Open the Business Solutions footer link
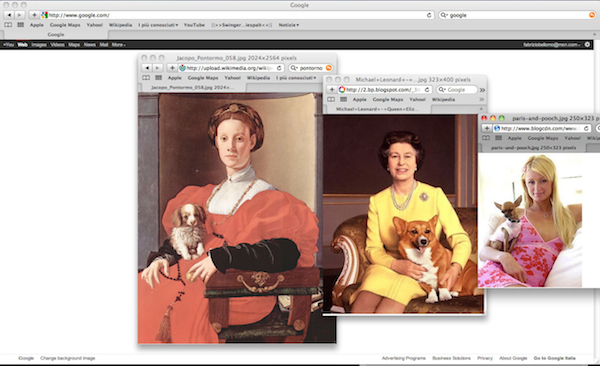600x366 pixels. [x=451, y=358]
